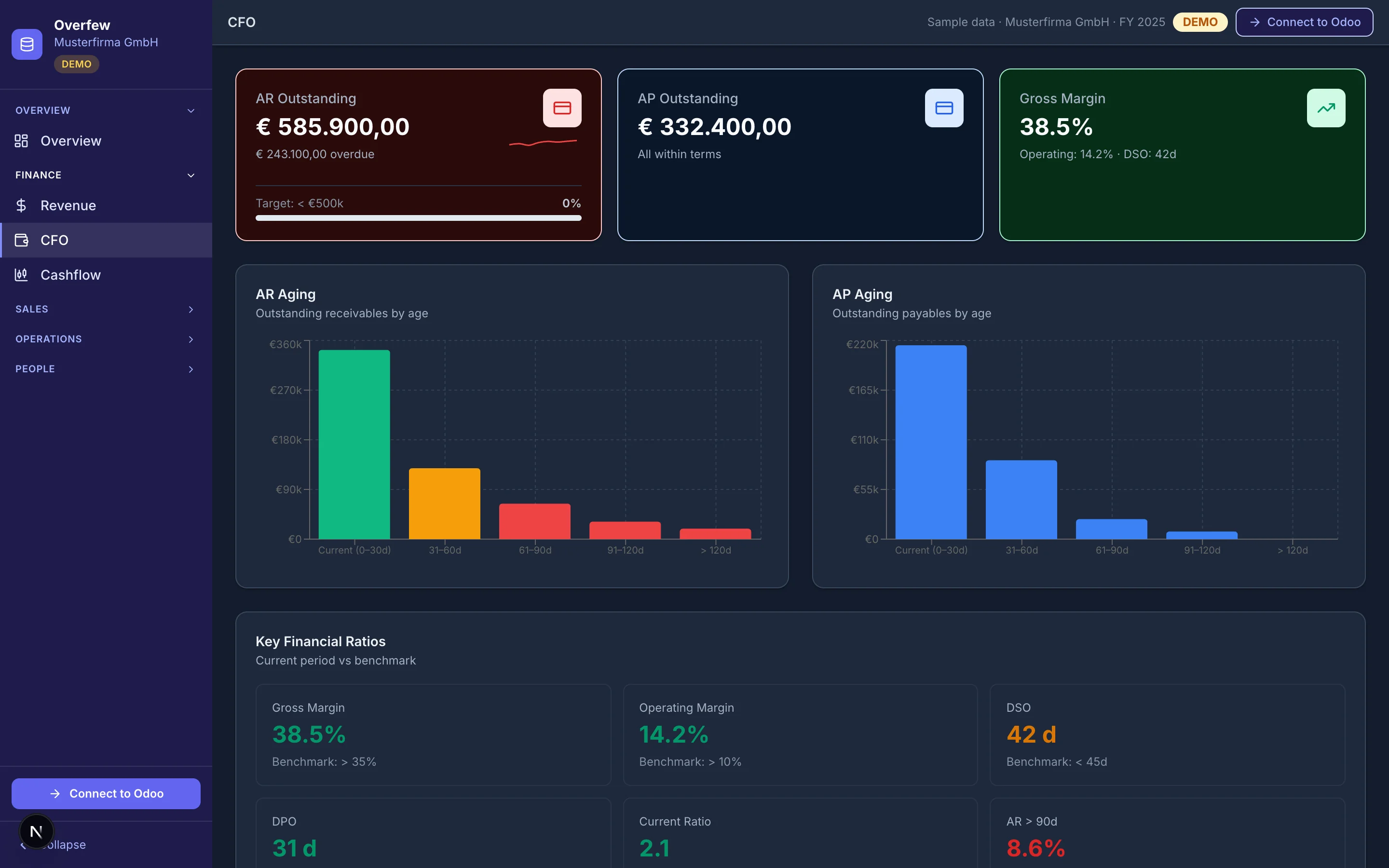This screenshot has height=868, width=1389.
Task: Expand the PEOPLE section chevron
Action: [x=191, y=369]
